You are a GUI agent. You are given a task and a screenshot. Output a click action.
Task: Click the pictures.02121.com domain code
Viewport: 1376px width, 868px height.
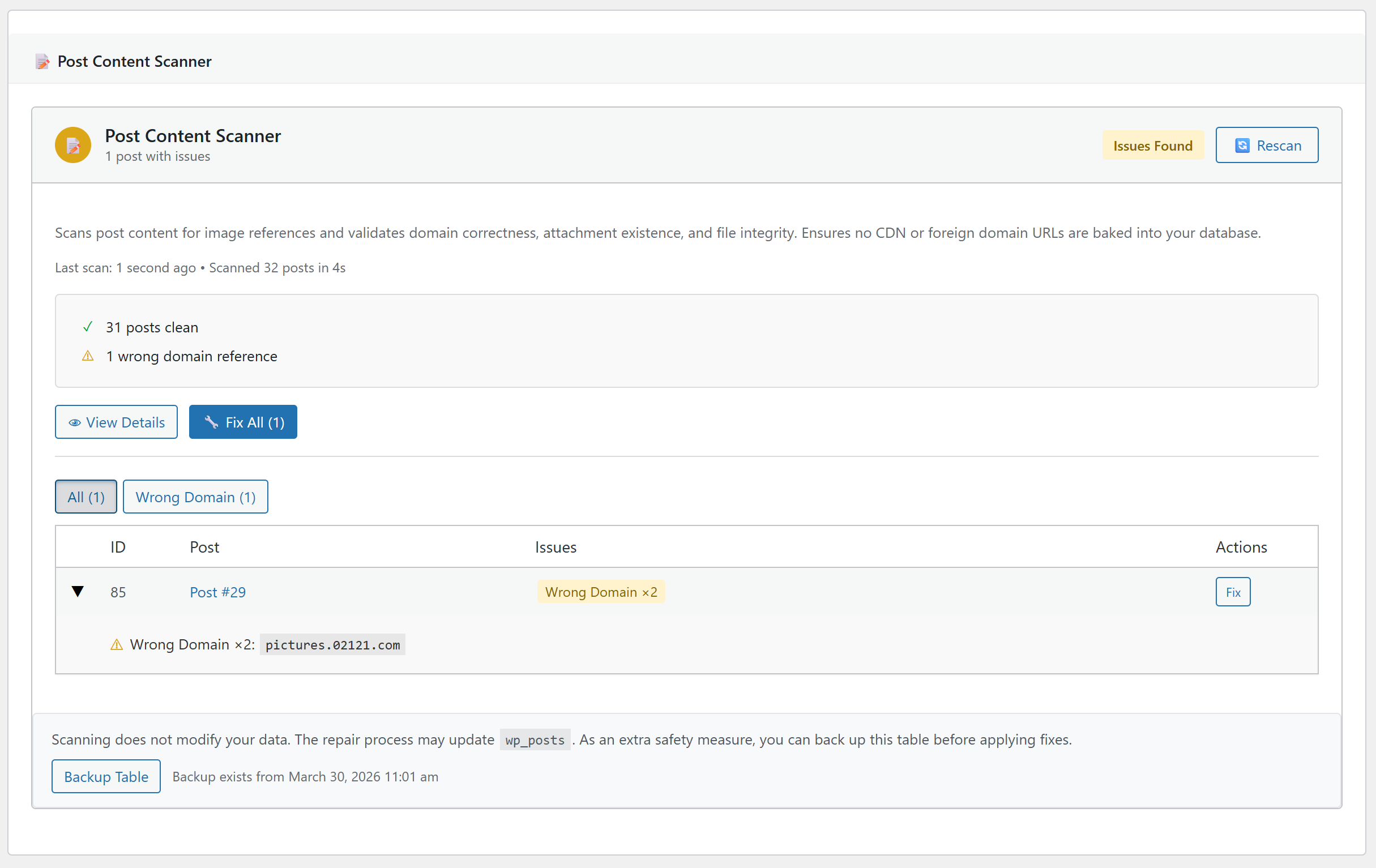[x=332, y=644]
